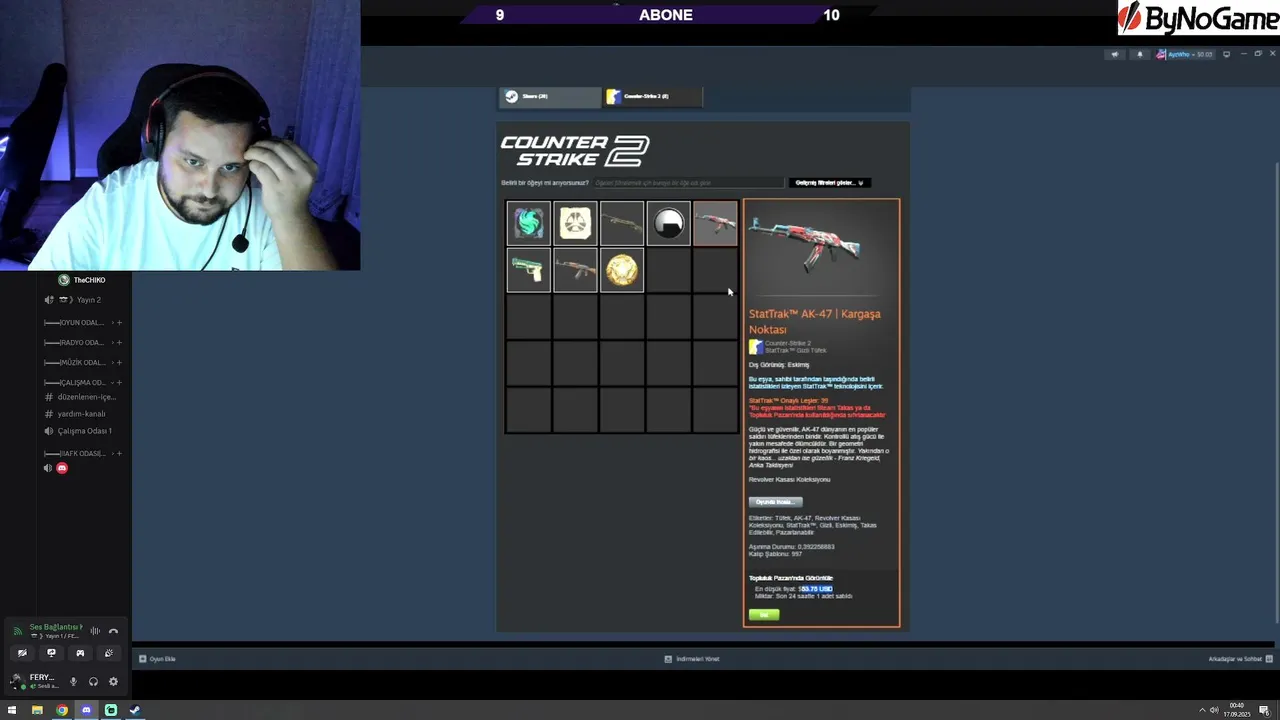Open the Steam account wallet dropdown
This screenshot has height=720, width=1280.
pyautogui.click(x=1185, y=54)
